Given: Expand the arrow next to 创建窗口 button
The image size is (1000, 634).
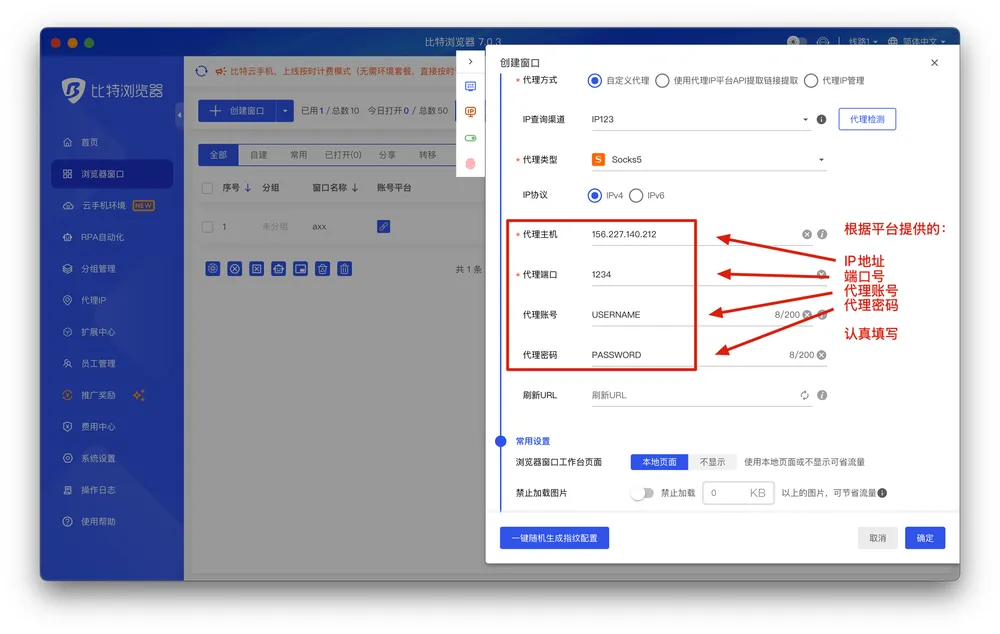Looking at the screenshot, I should pos(285,111).
